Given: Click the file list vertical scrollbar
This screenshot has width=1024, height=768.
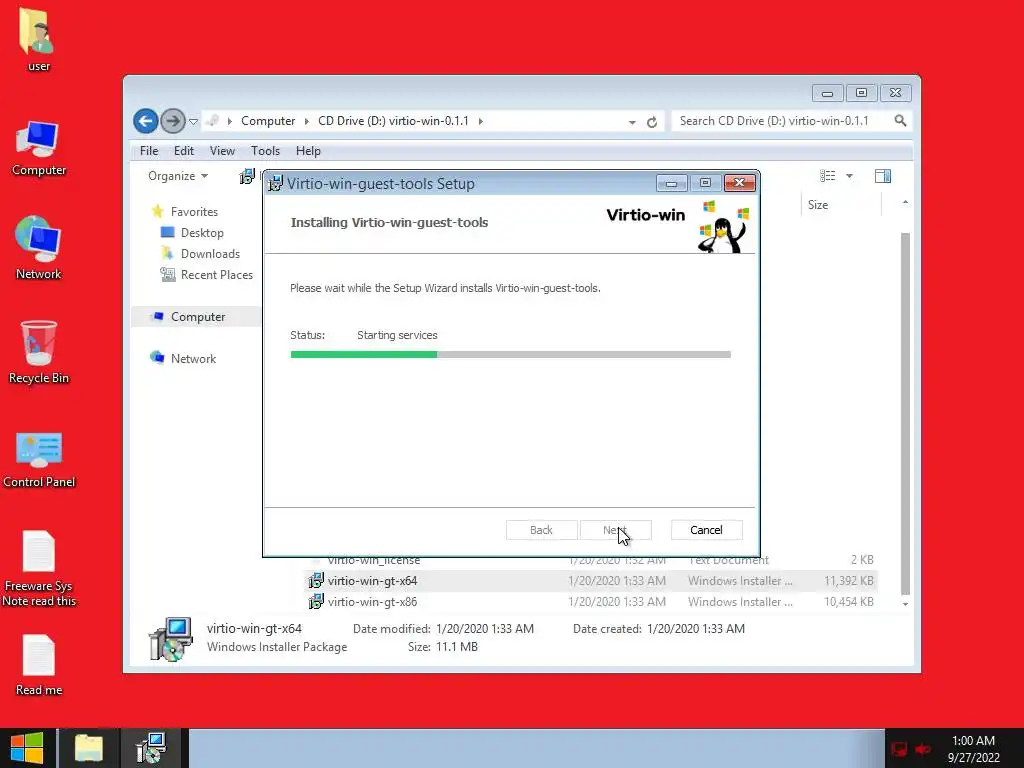Looking at the screenshot, I should 905,413.
